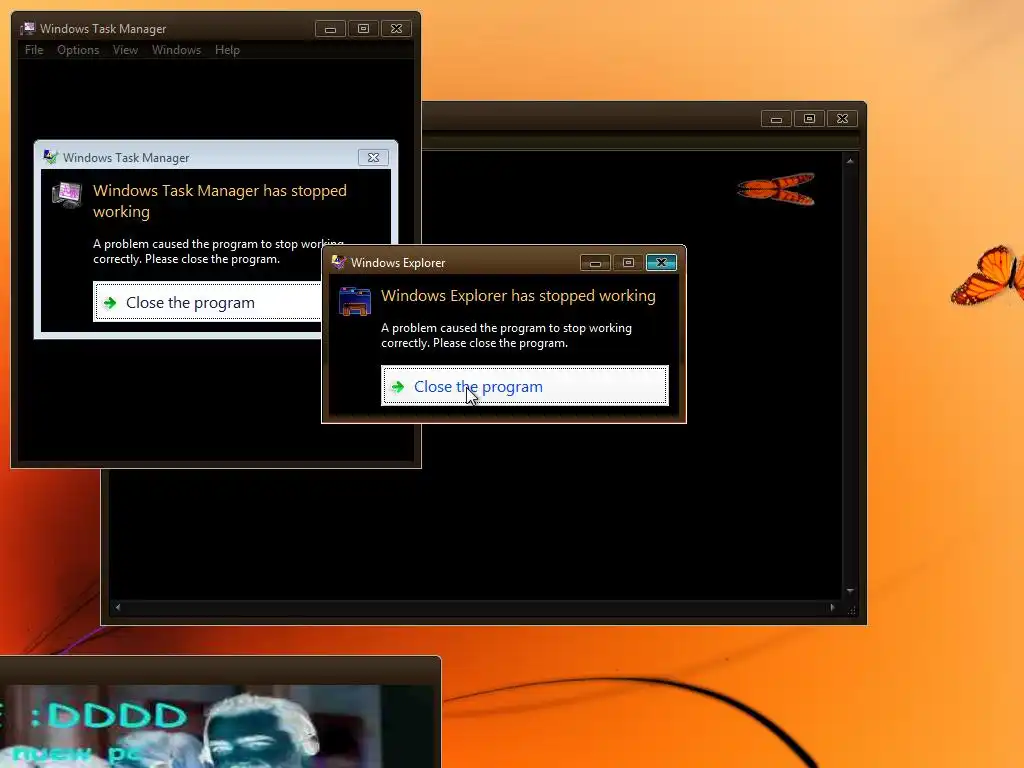Click Close the program in Task Manager dialog
The width and height of the screenshot is (1024, 768).
pyautogui.click(x=208, y=302)
